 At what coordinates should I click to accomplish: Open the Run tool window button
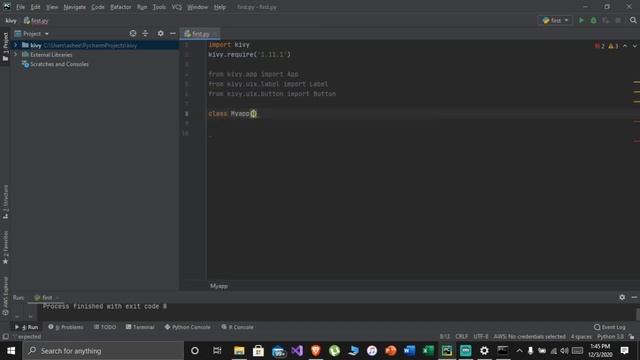[26, 327]
